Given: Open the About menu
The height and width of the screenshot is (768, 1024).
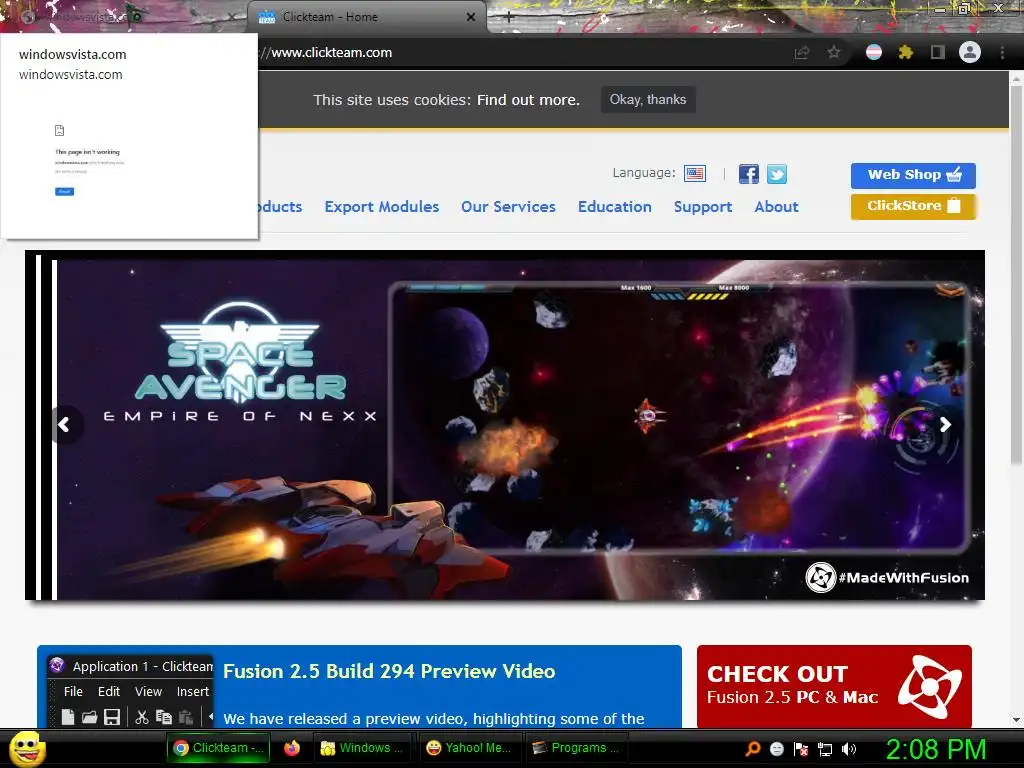Looking at the screenshot, I should pyautogui.click(x=776, y=206).
